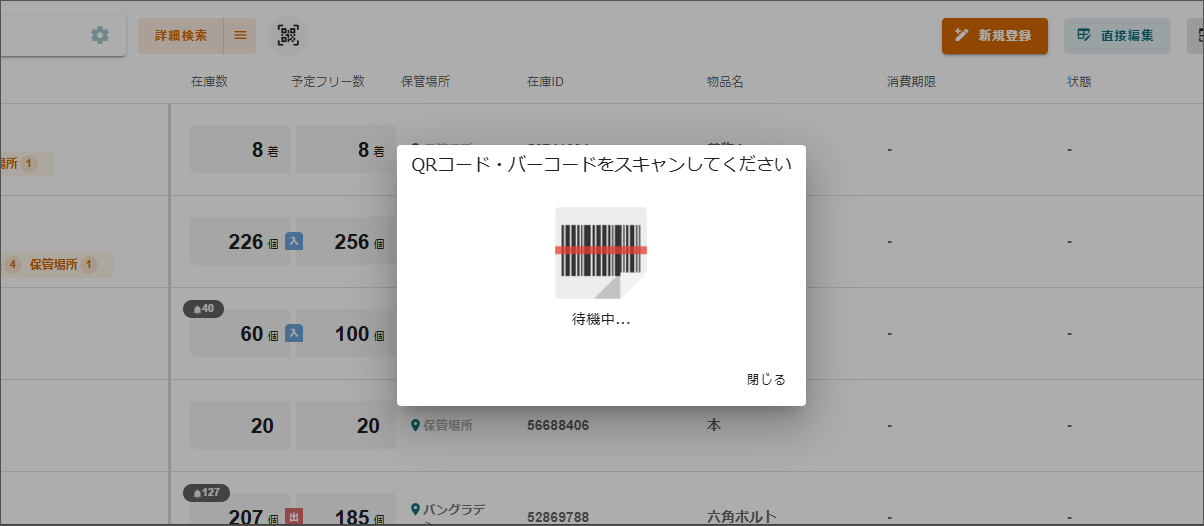The image size is (1204, 526).
Task: Click inventory ID 52869788
Action: coord(558,517)
